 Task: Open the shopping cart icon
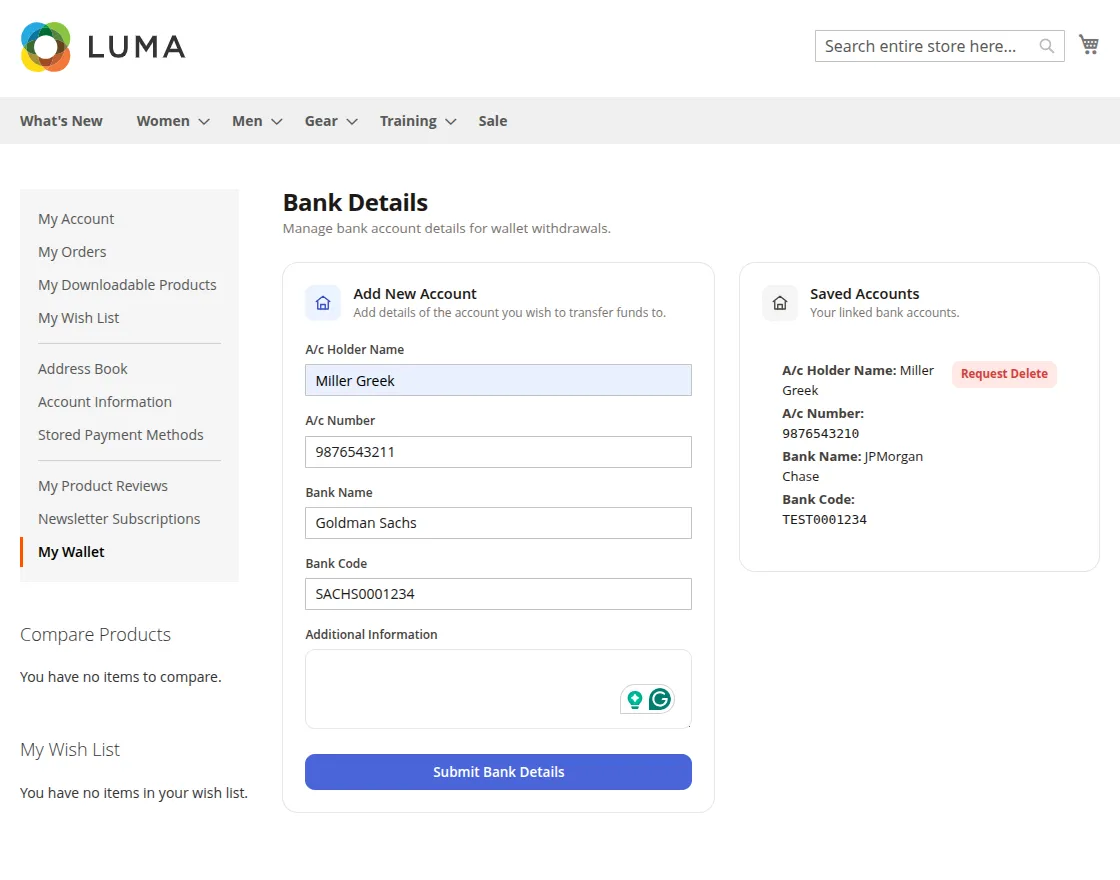coord(1089,45)
